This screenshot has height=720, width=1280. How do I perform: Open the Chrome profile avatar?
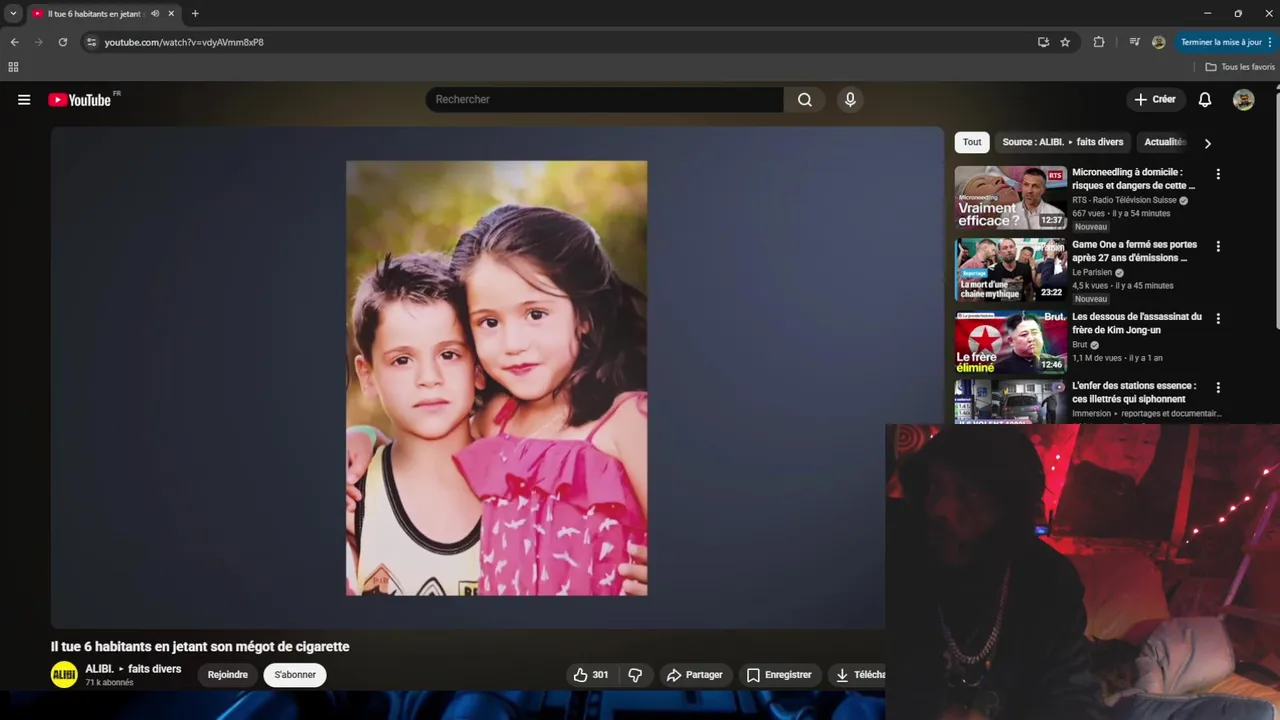1158,42
